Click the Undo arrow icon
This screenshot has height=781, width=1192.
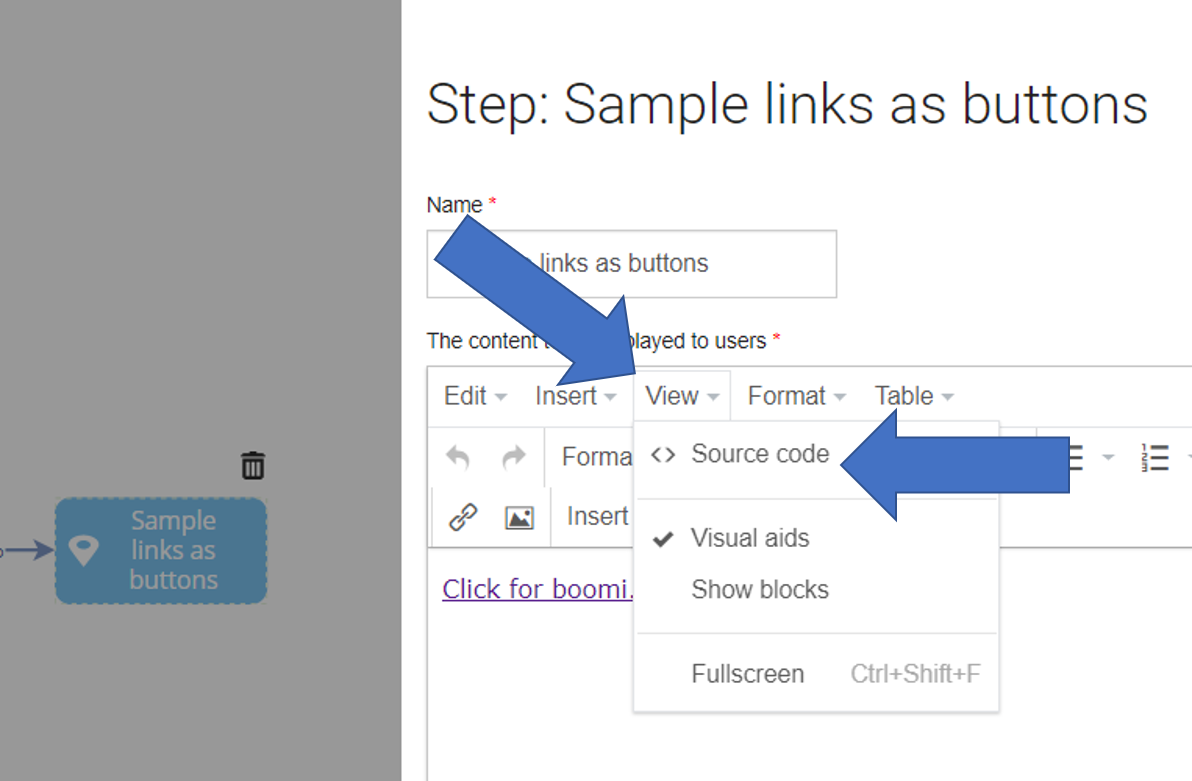point(457,457)
